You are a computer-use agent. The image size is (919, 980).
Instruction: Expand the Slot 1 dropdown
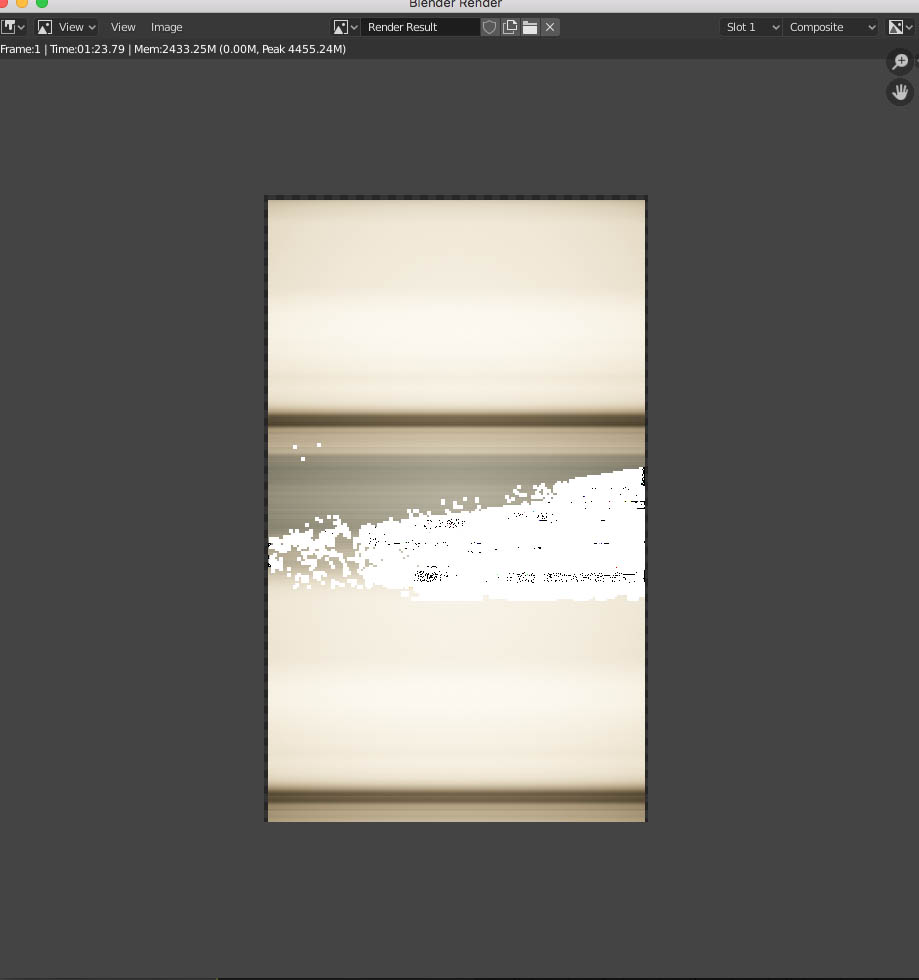[750, 27]
